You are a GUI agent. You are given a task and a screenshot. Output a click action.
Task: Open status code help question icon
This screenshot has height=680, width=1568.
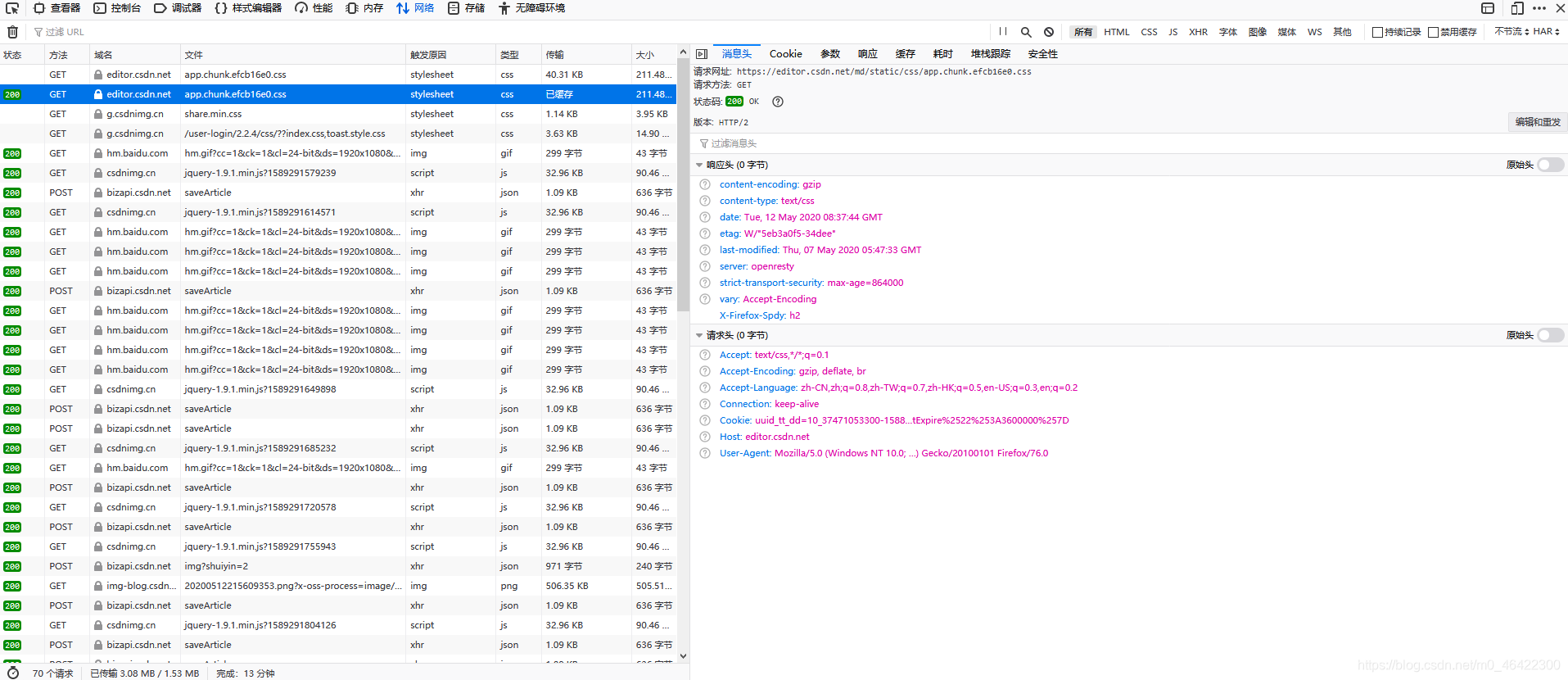778,102
